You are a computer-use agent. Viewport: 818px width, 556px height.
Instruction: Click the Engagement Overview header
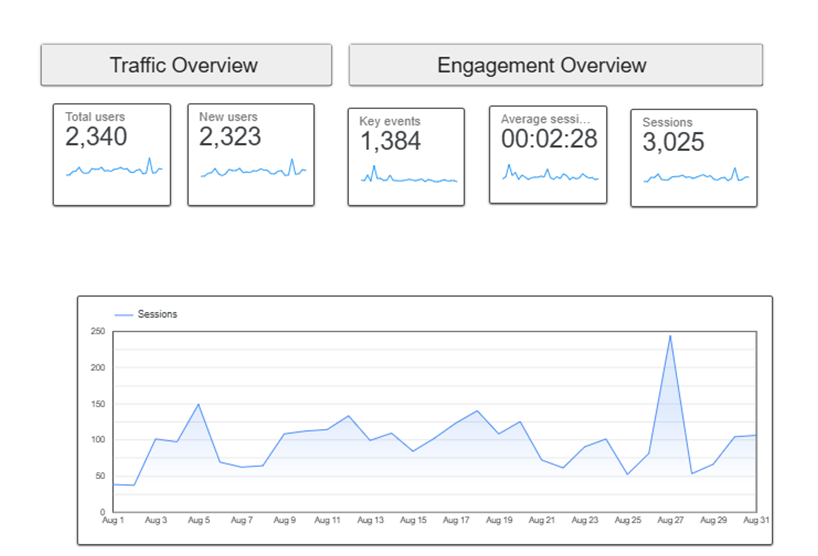[x=556, y=65]
